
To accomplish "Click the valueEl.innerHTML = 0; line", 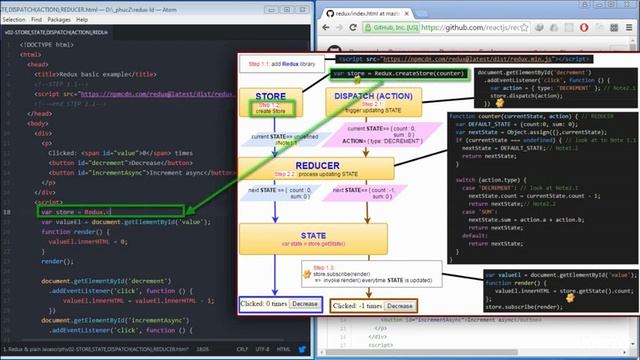I will tap(88, 242).
